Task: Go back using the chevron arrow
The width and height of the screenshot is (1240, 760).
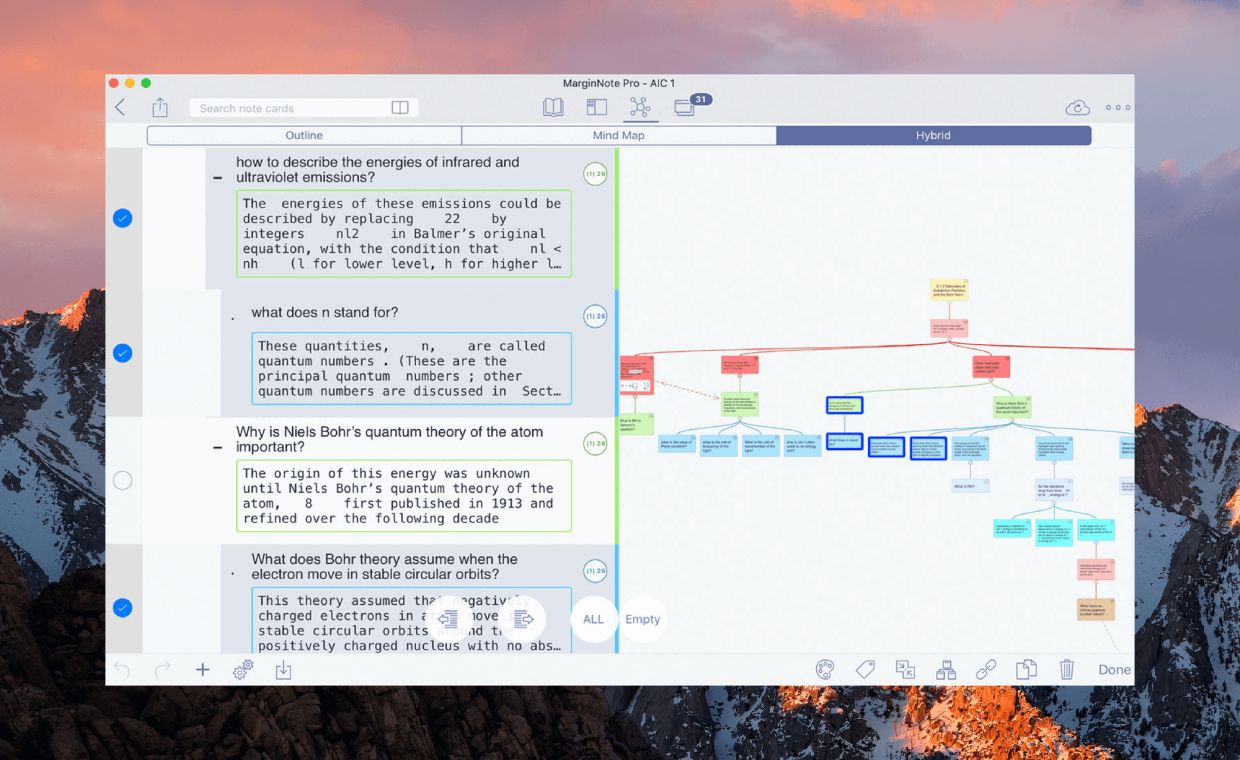Action: 120,108
